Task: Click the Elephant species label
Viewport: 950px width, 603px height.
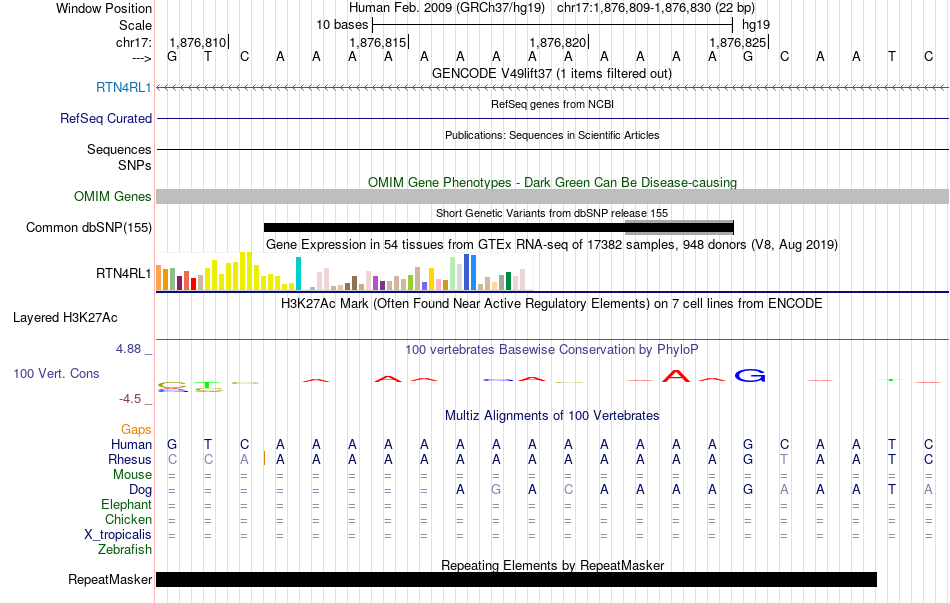Action: point(126,505)
